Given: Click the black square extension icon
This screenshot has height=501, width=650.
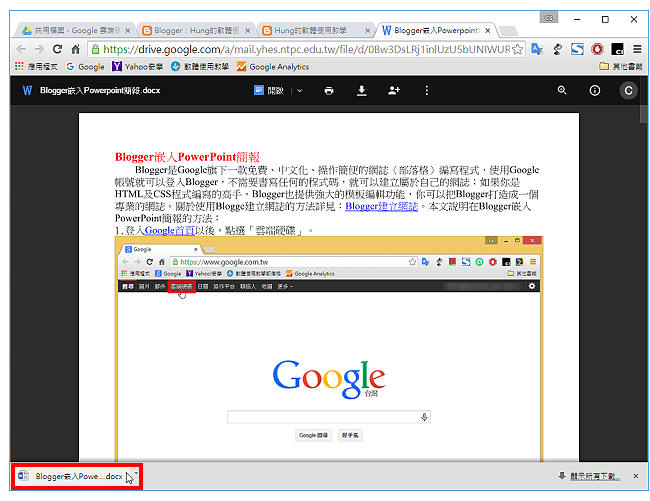Looking at the screenshot, I should pos(617,49).
